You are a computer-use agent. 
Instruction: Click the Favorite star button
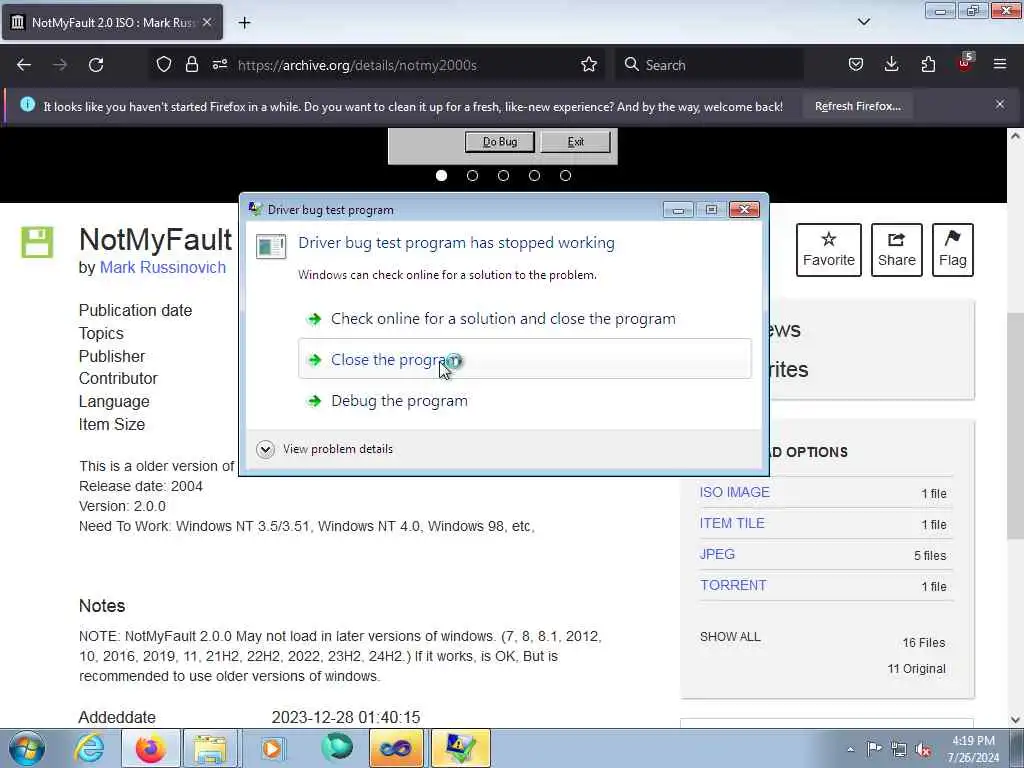click(829, 250)
